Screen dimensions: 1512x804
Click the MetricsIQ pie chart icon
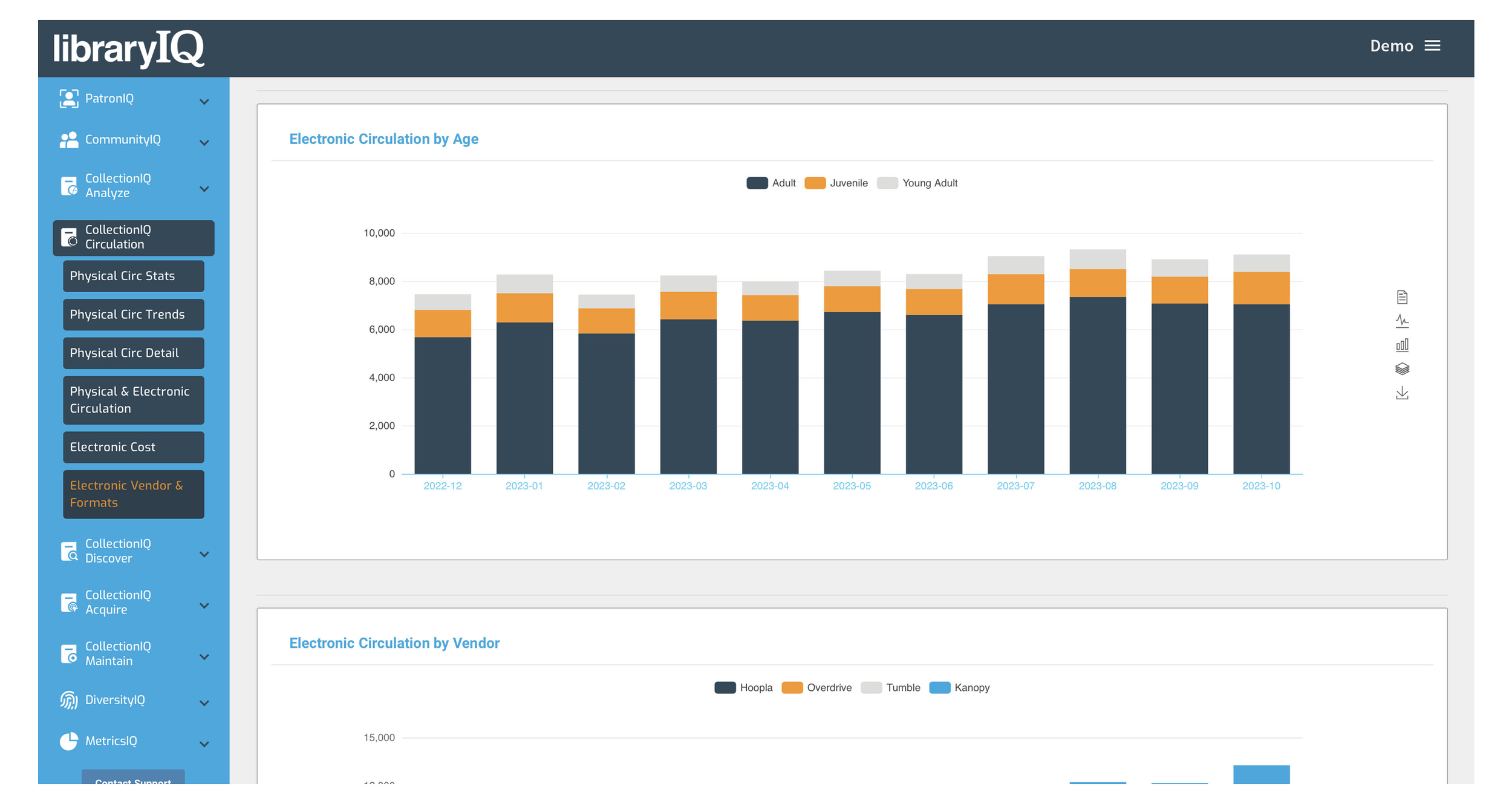tap(69, 741)
